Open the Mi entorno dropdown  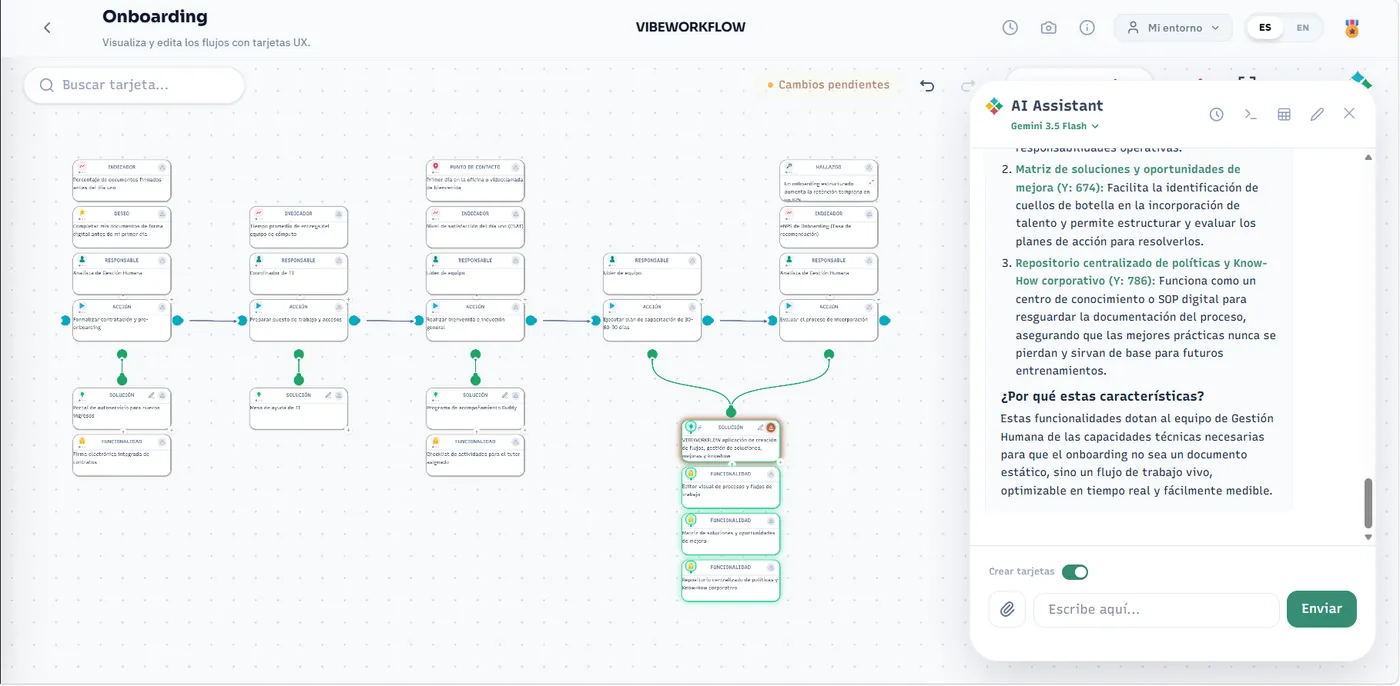(x=1173, y=28)
